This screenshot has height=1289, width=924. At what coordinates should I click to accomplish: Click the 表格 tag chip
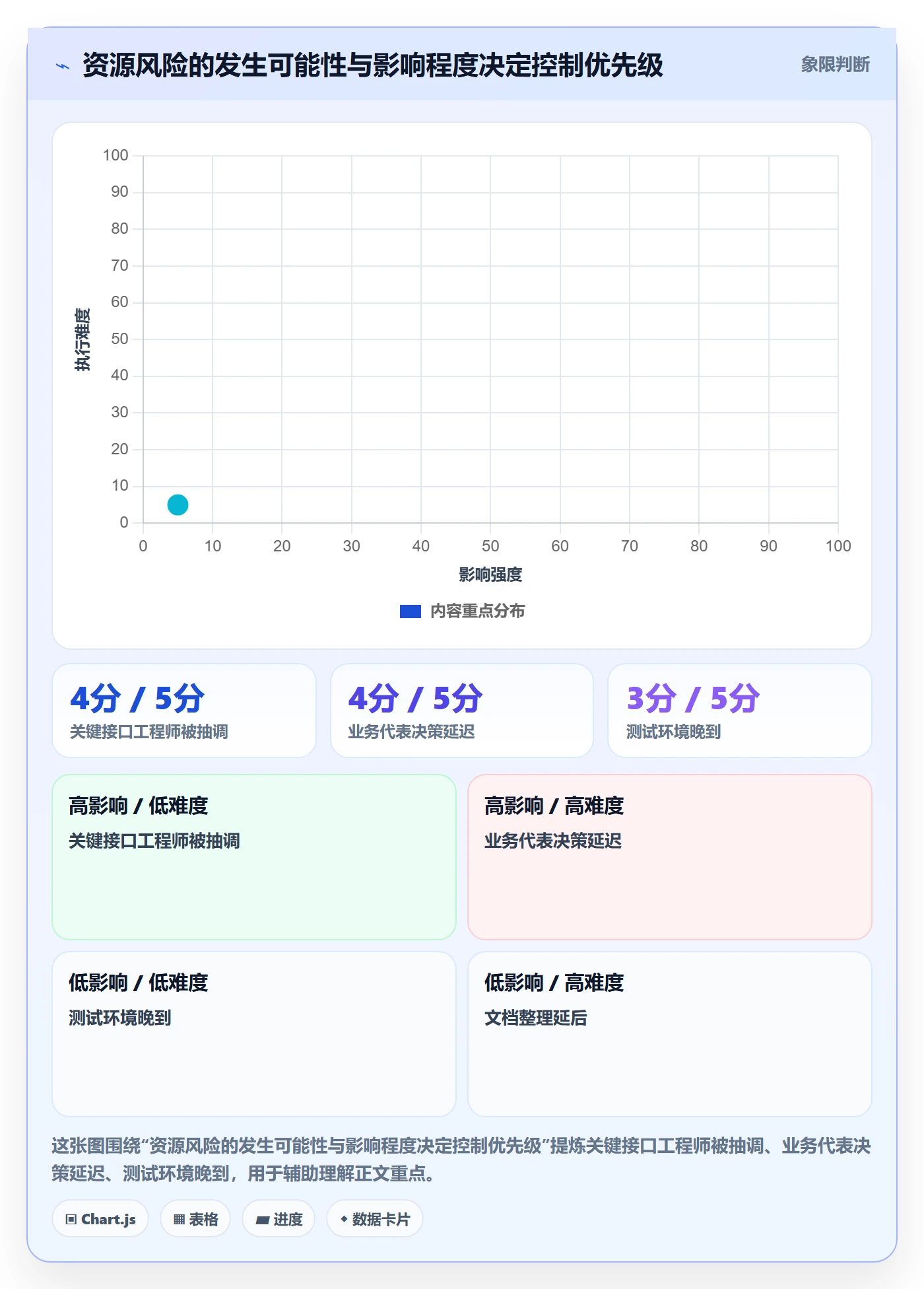195,1219
